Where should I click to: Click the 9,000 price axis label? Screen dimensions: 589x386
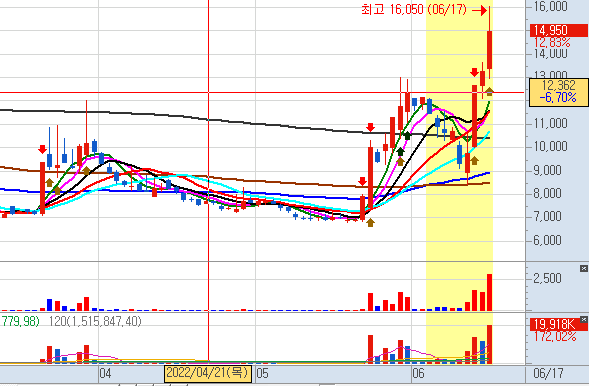pos(547,170)
